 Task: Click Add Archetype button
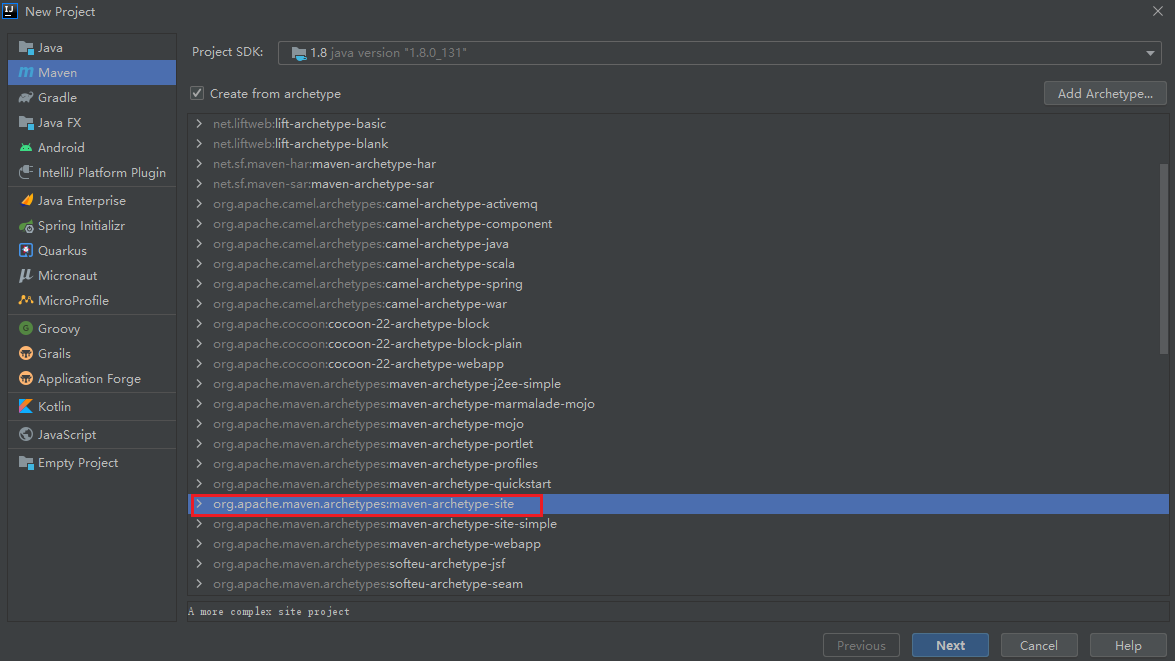click(1105, 94)
